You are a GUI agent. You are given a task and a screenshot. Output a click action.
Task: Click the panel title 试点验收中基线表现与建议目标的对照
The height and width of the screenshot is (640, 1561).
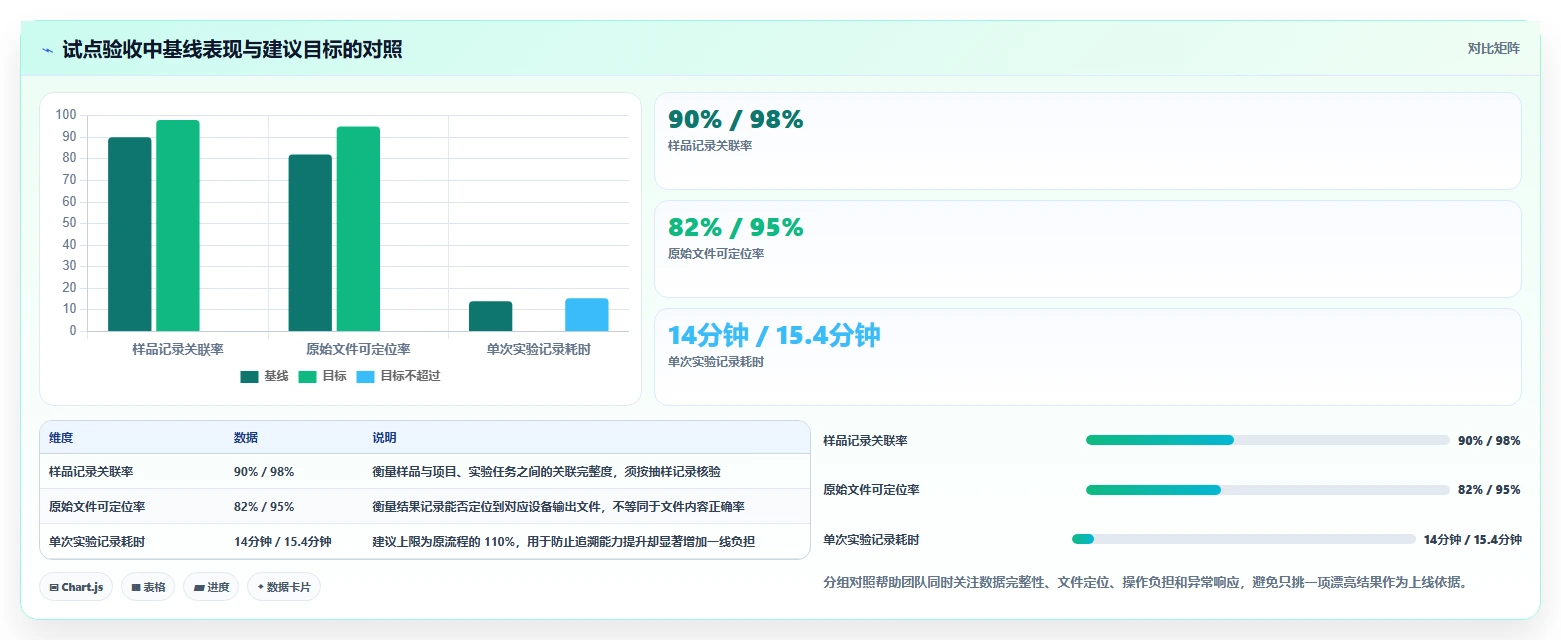(232, 50)
